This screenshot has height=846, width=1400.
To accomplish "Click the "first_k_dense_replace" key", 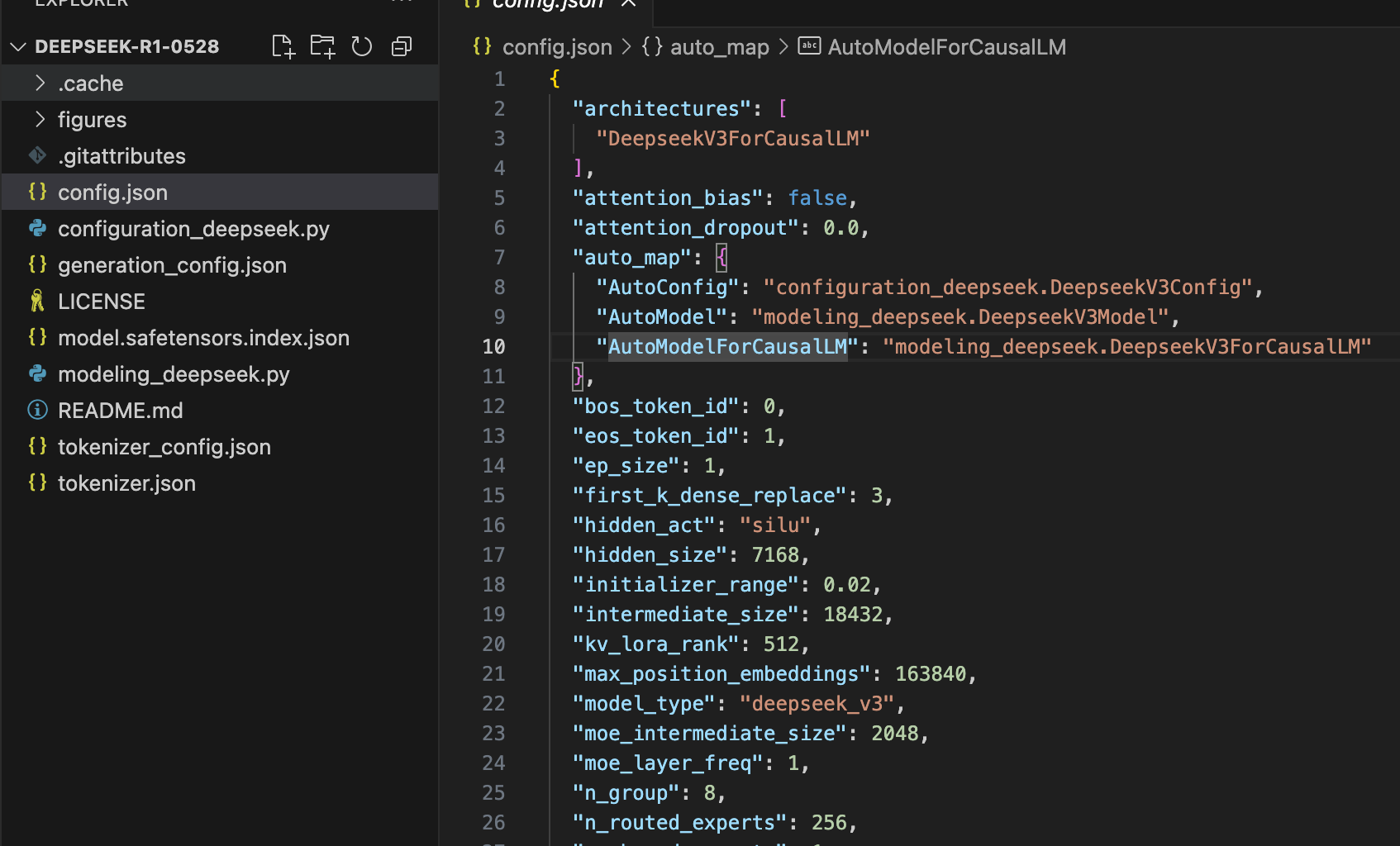I will tap(710, 496).
